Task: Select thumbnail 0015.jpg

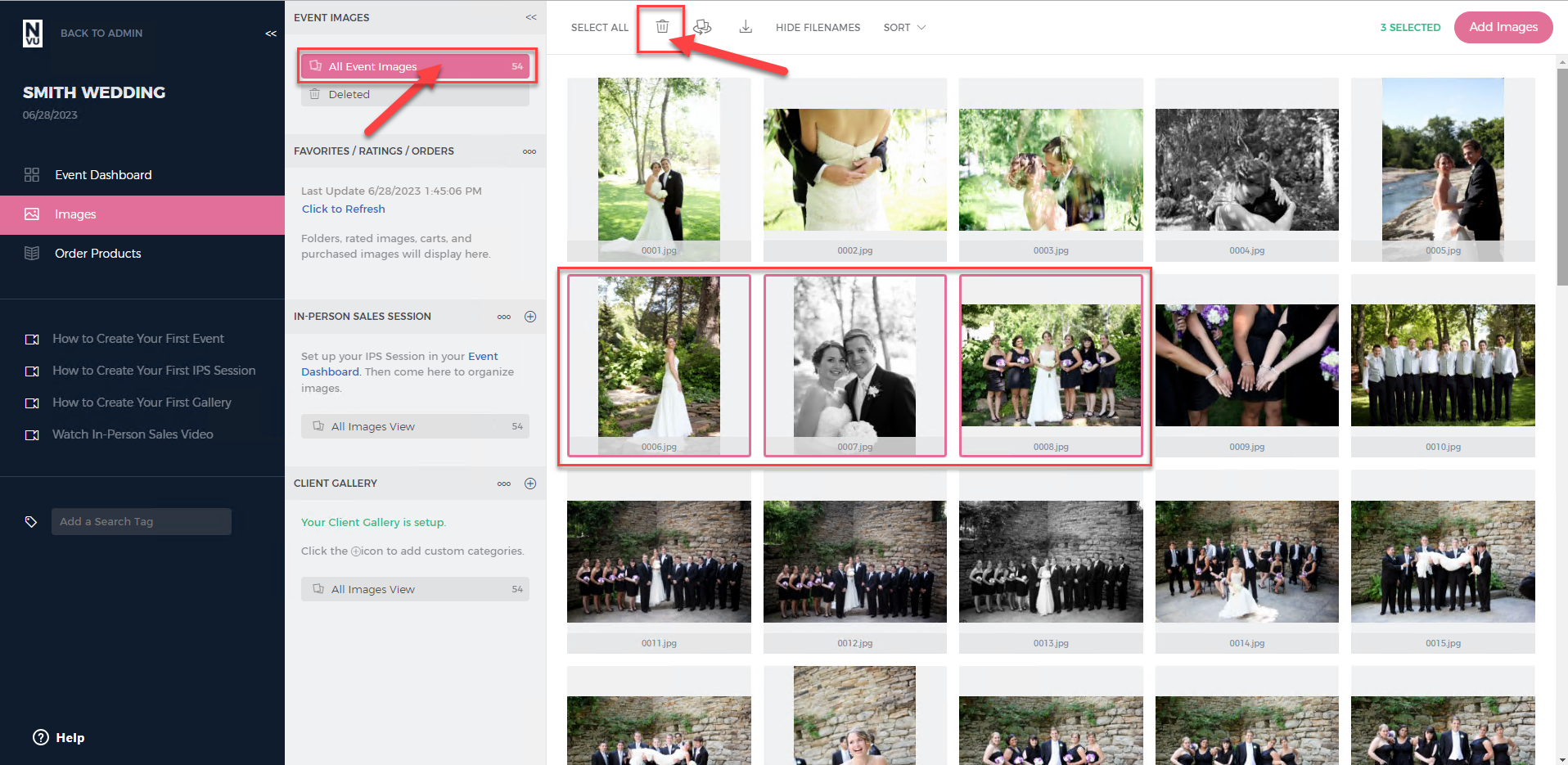Action: pos(1443,562)
